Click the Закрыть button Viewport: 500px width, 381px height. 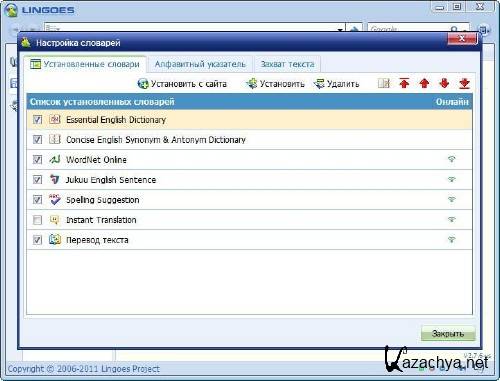448,333
